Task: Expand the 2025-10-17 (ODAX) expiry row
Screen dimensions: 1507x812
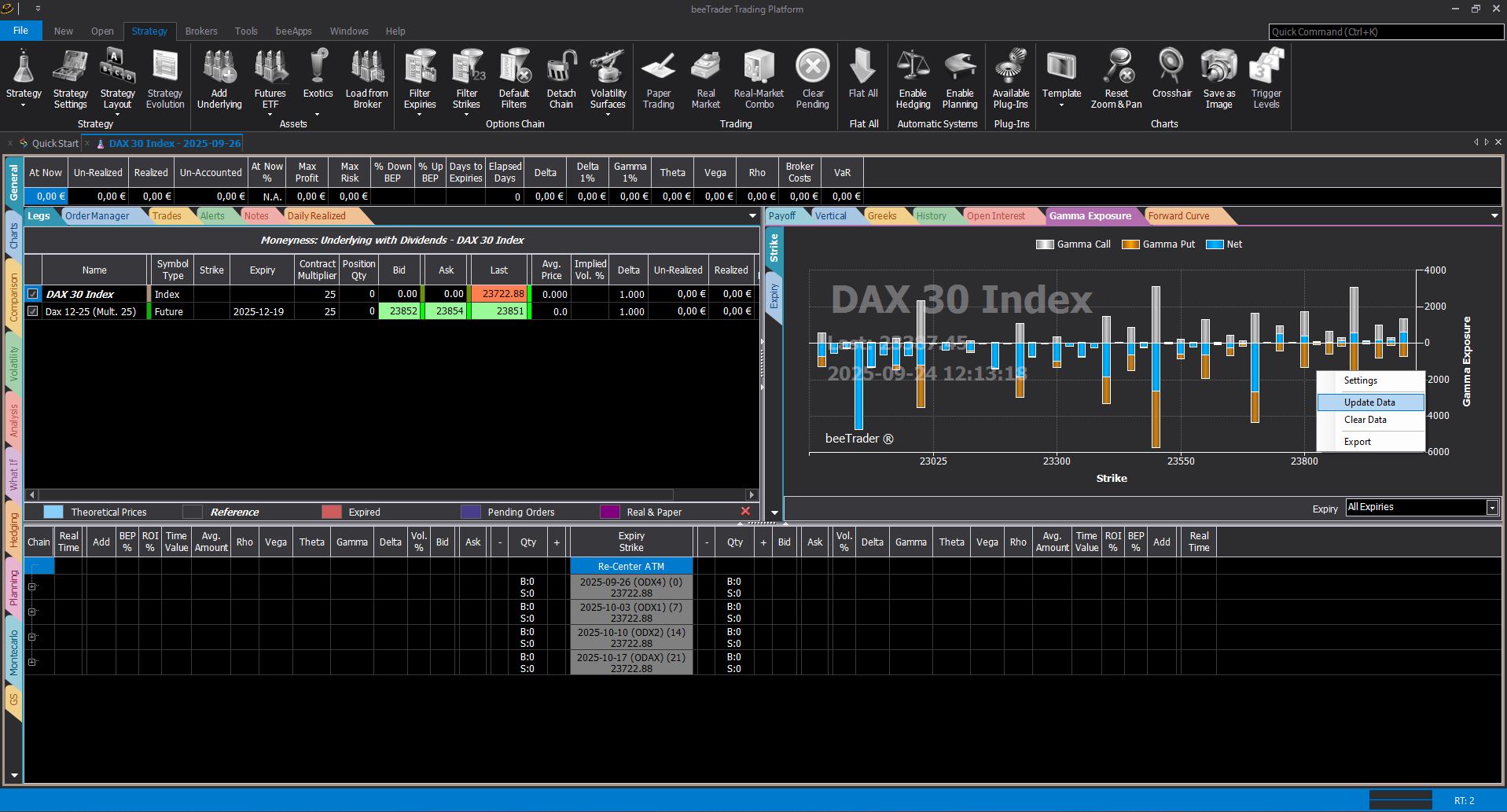Action: click(32, 662)
